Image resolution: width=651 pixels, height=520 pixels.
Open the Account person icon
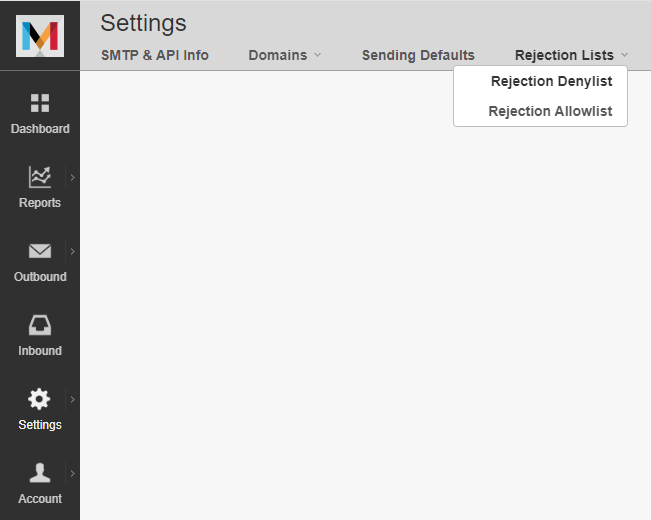(x=40, y=473)
